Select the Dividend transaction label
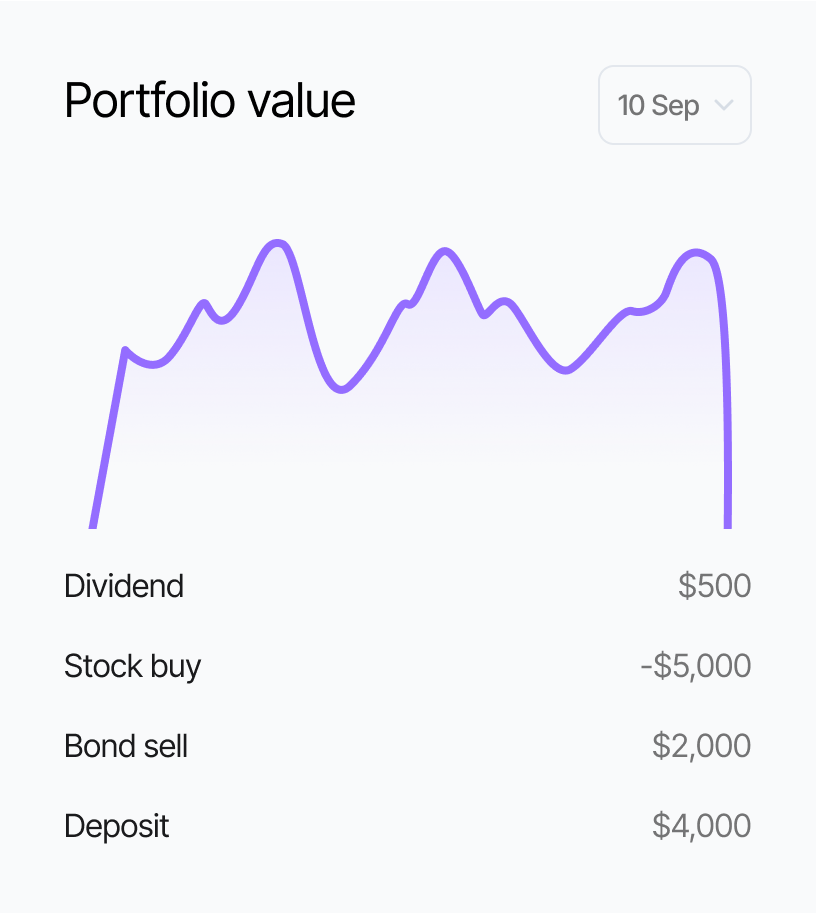Image resolution: width=816 pixels, height=913 pixels. coord(124,586)
